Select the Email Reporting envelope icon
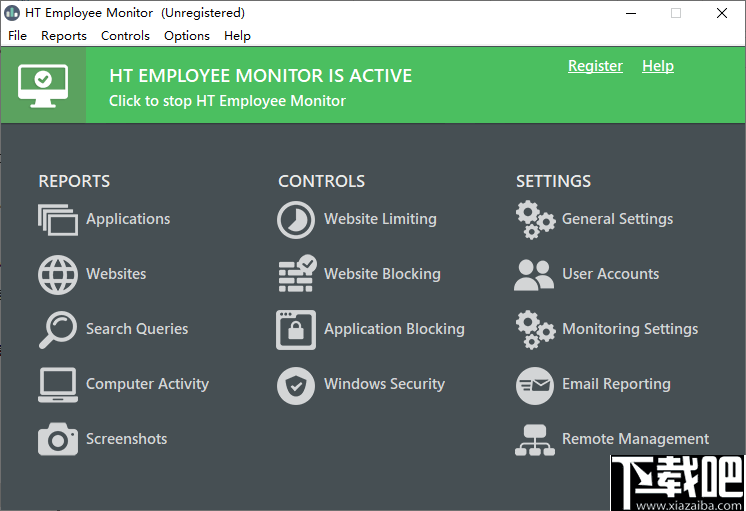This screenshot has height=511, width=746. (x=535, y=385)
